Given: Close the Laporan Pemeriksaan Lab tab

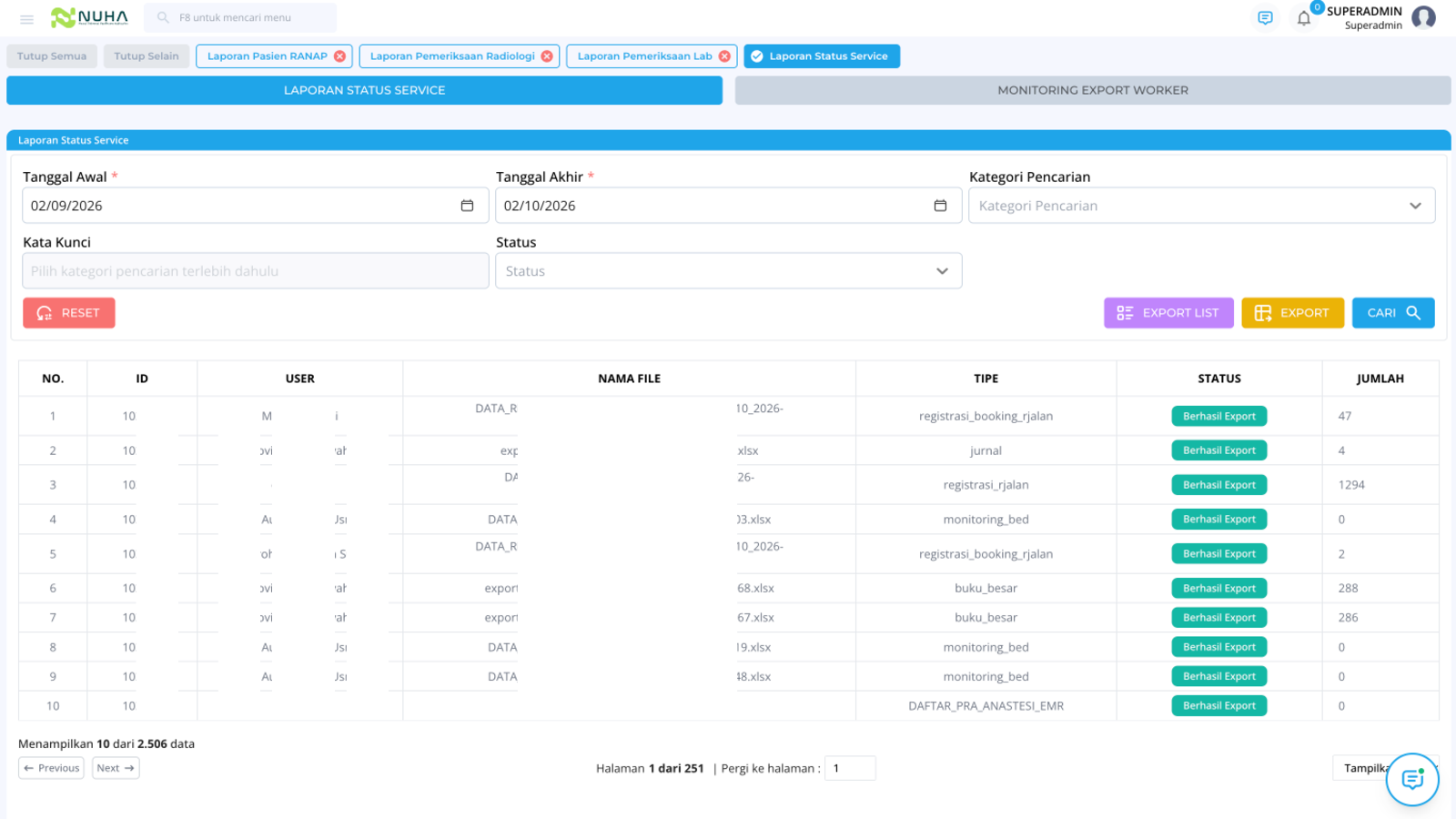Looking at the screenshot, I should coord(724,56).
